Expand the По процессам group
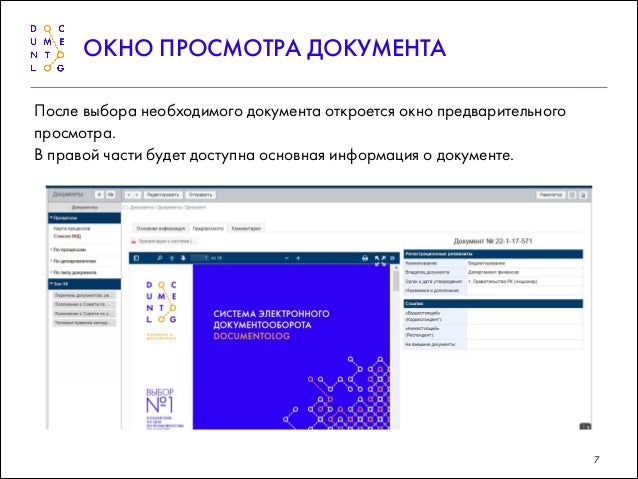This screenshot has width=638, height=479. (x=68, y=249)
